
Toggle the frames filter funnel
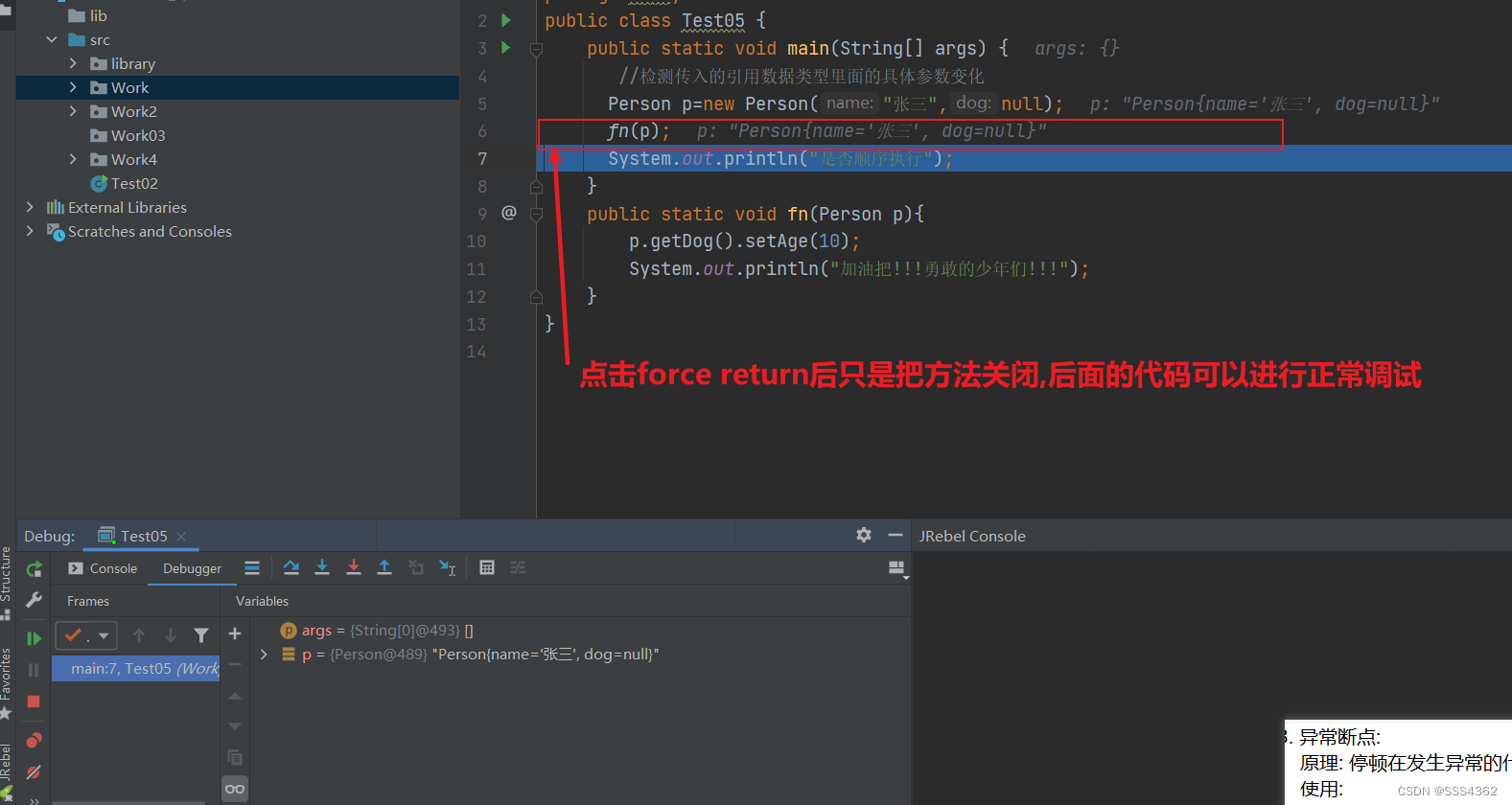201,634
